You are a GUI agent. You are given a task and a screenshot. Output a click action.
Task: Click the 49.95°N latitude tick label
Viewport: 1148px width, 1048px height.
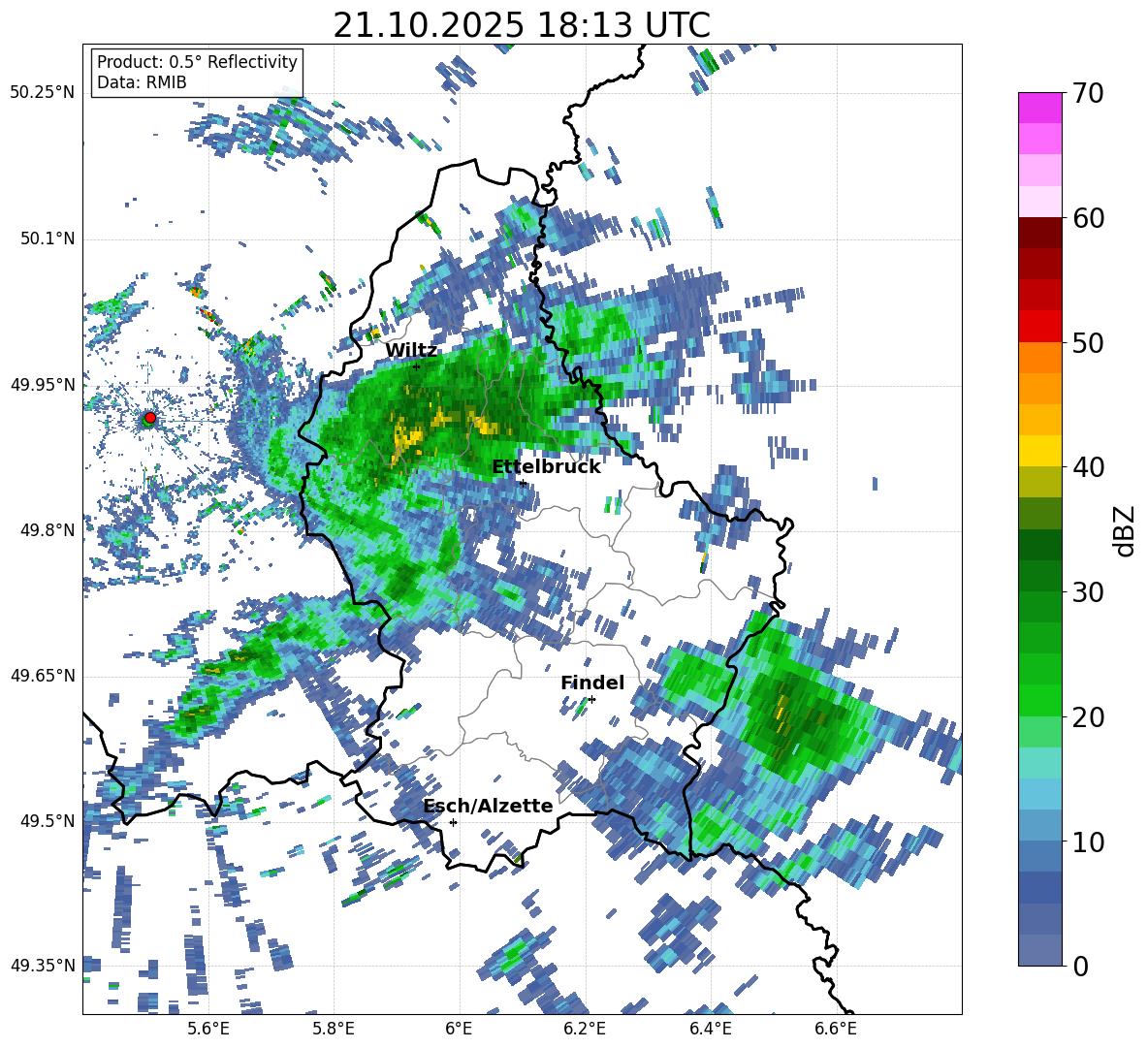point(43,385)
